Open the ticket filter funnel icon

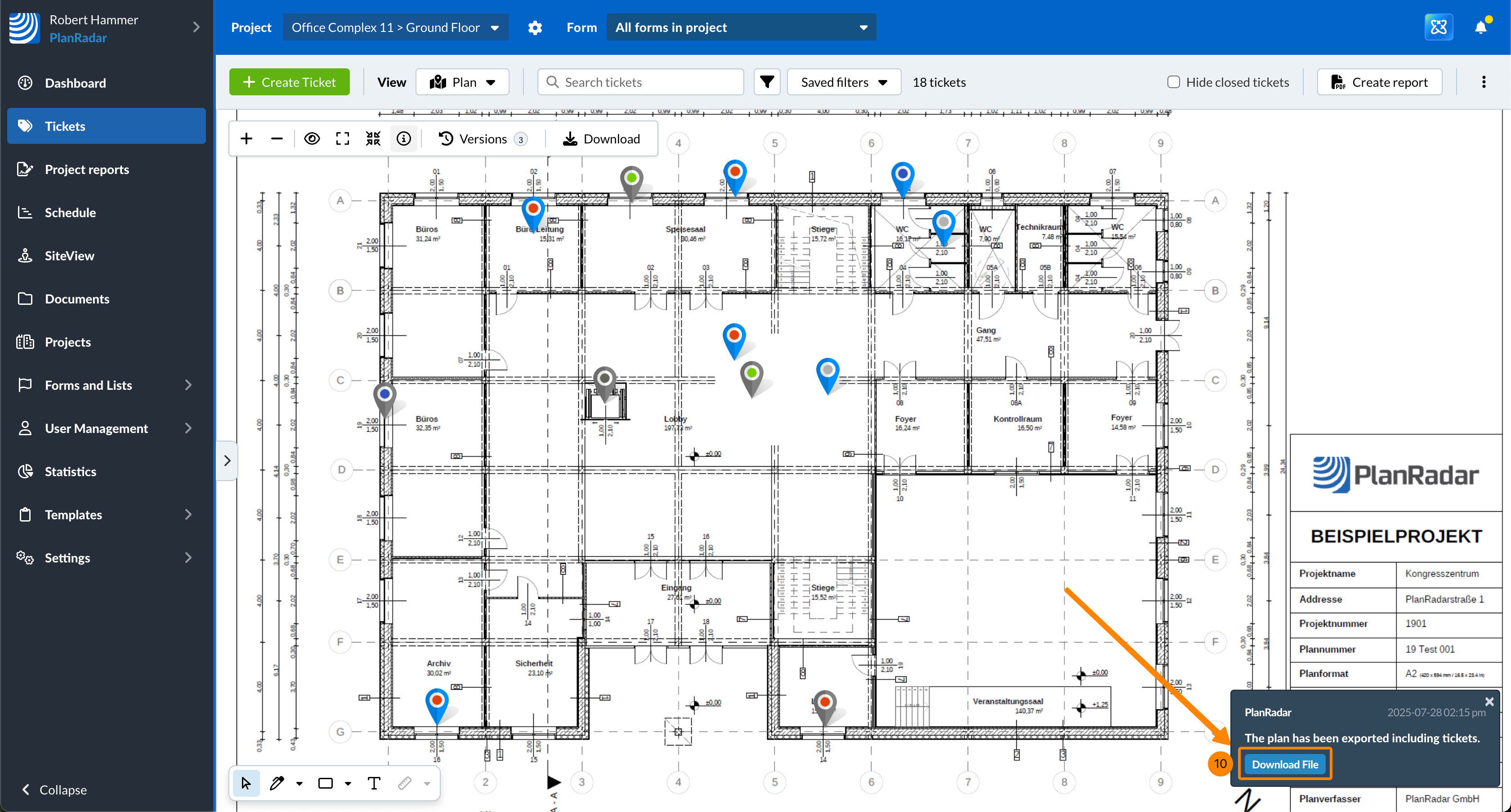pyautogui.click(x=767, y=82)
